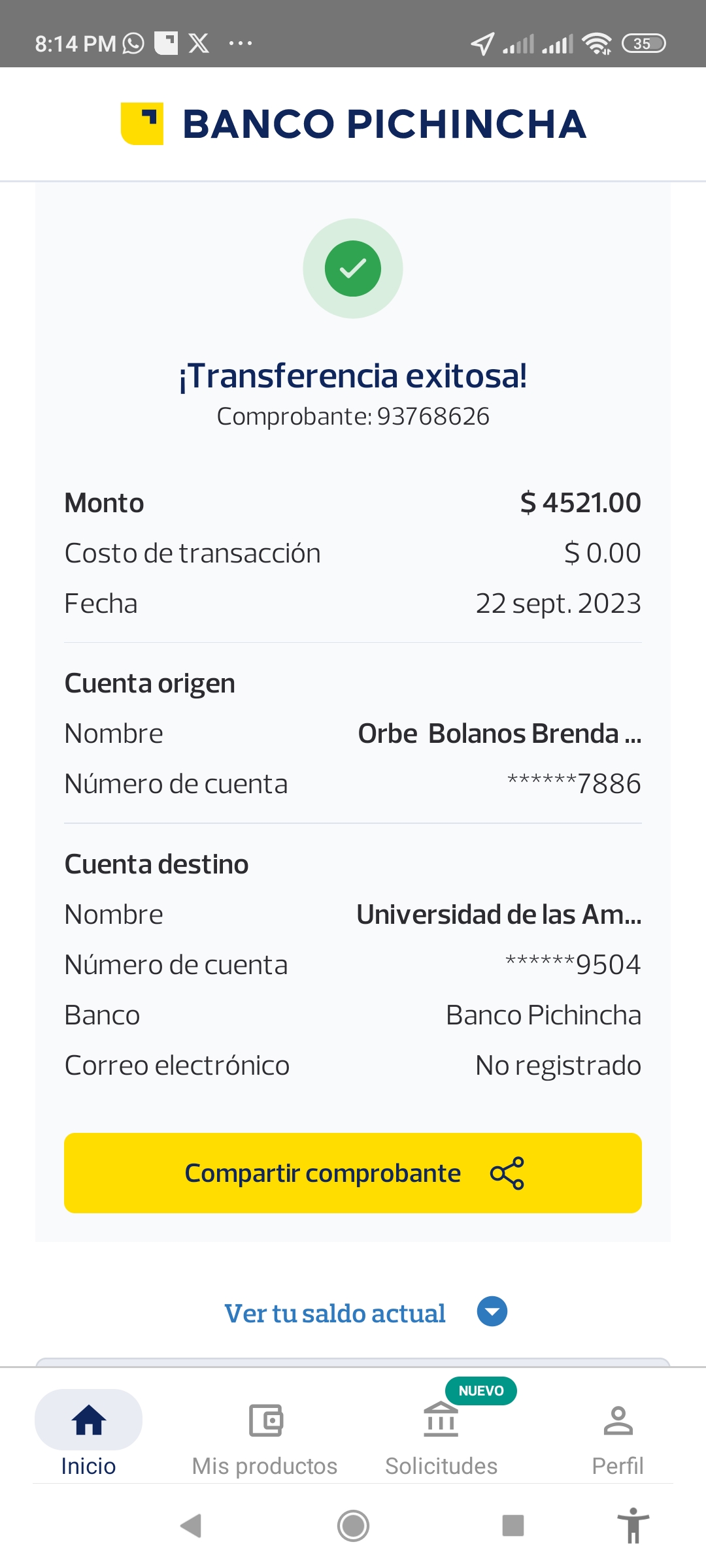Expand Ver tu saldo actual arrow
Viewport: 706px width, 1568px height.
point(492,1311)
